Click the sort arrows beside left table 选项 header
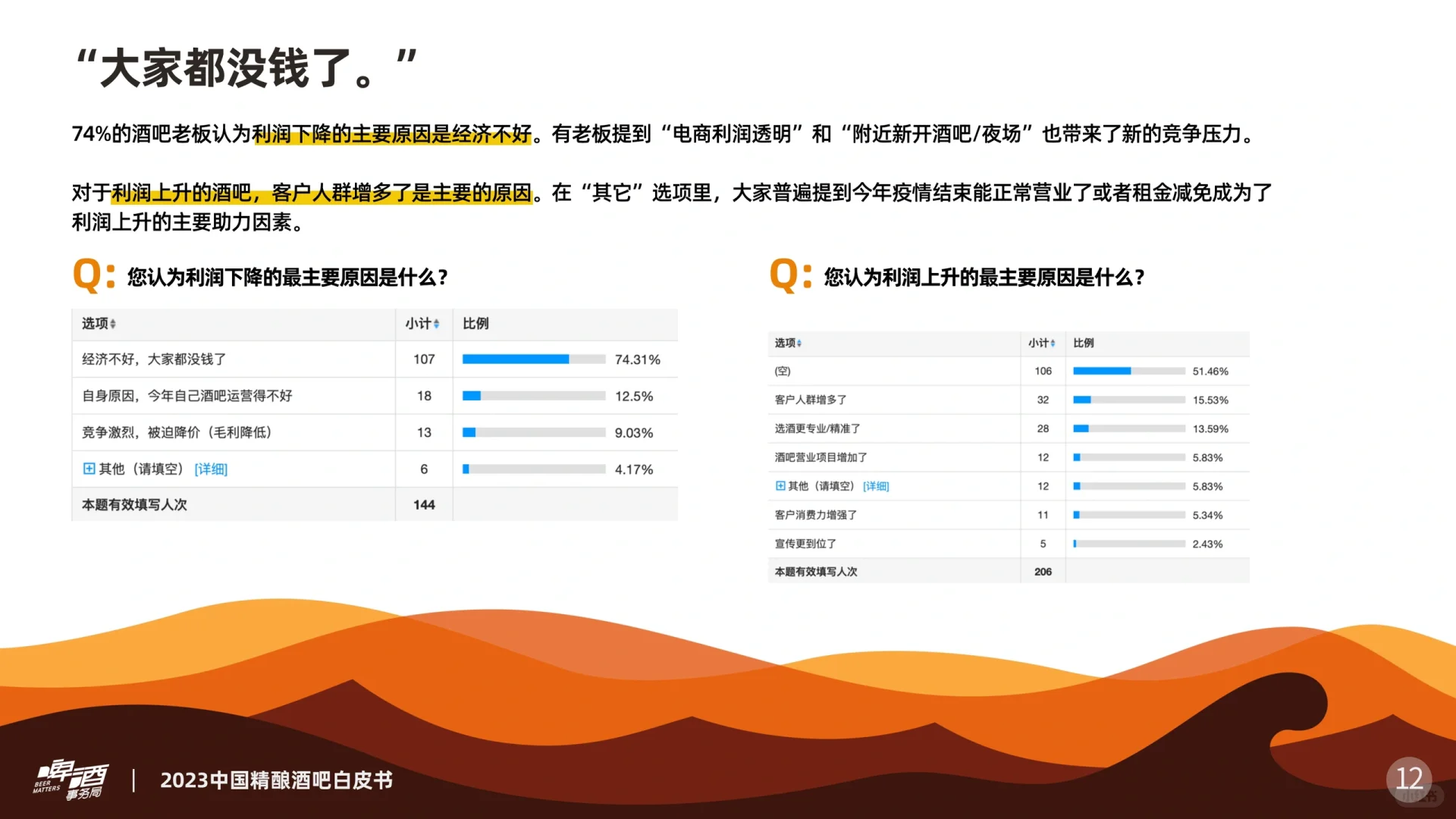Screen dimensions: 1456x819 coord(113,324)
